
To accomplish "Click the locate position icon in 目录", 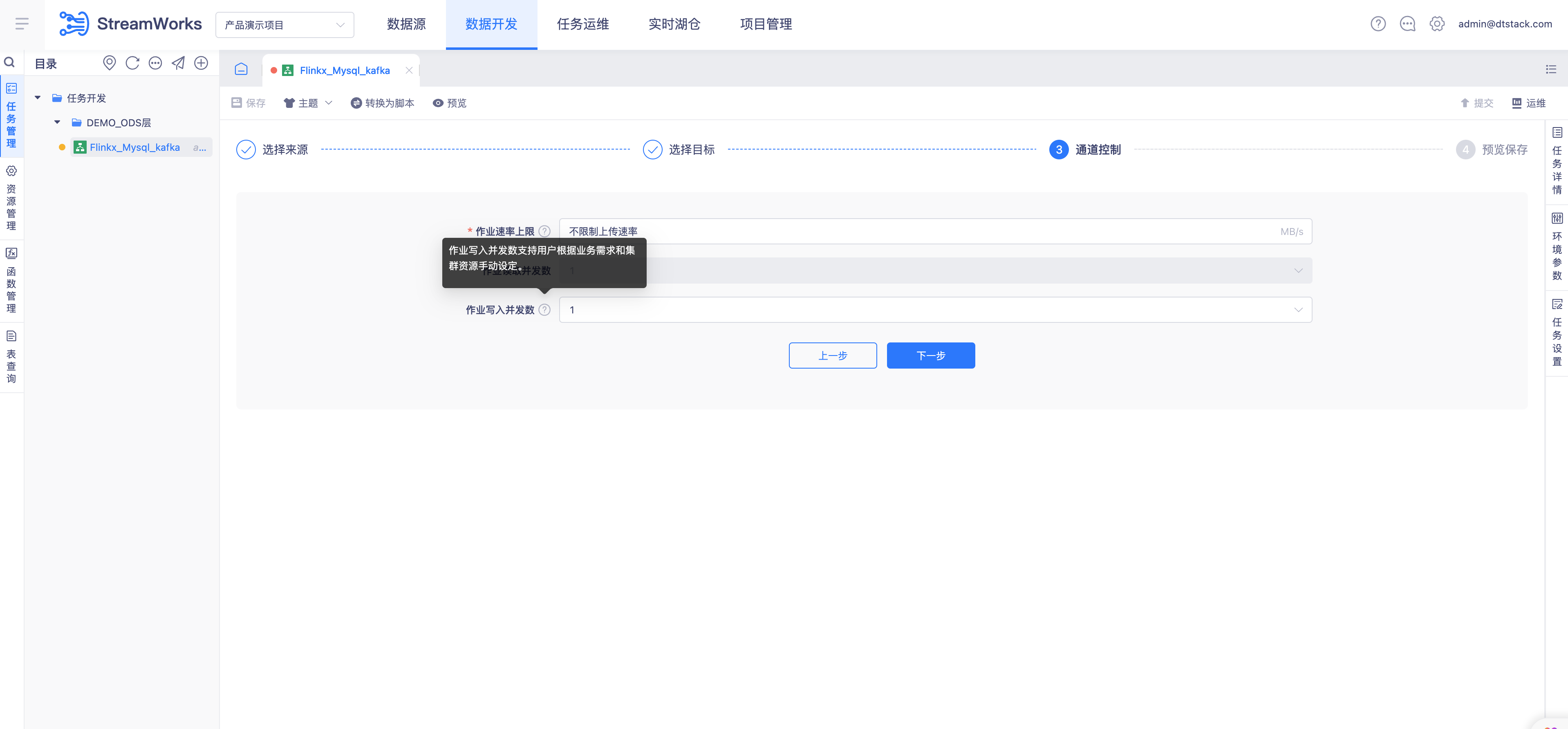I will coord(109,63).
